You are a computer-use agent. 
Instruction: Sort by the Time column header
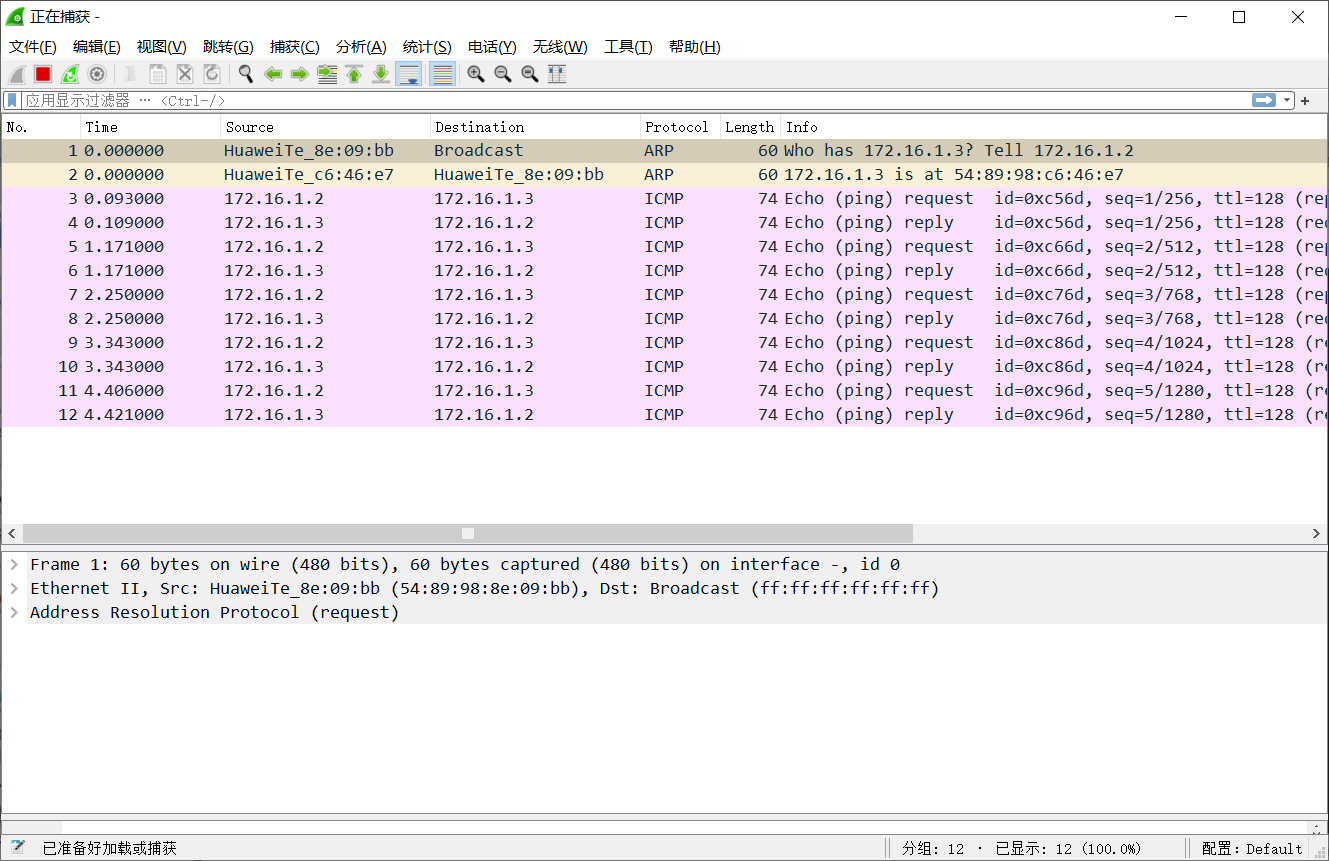click(150, 127)
